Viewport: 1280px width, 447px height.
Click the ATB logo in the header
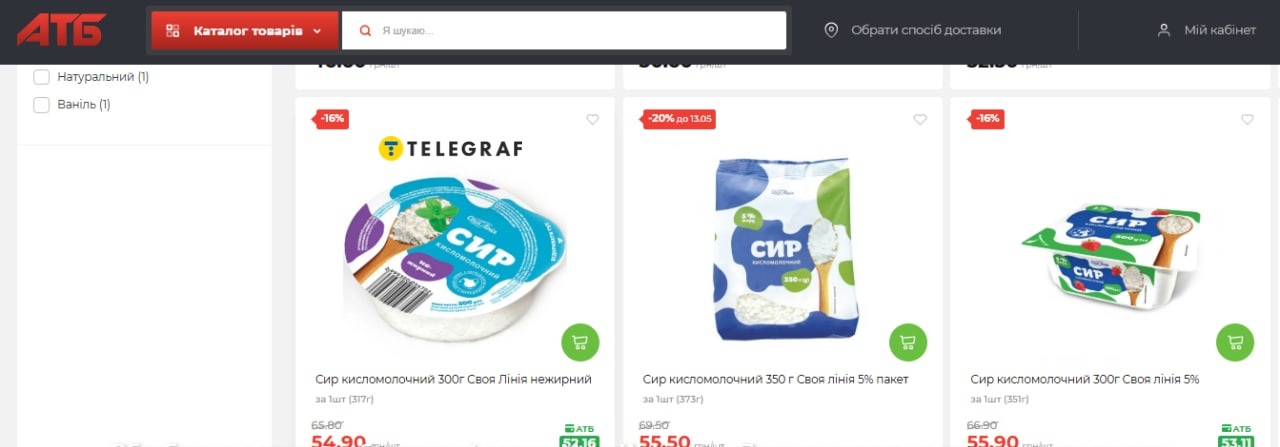coord(61,30)
